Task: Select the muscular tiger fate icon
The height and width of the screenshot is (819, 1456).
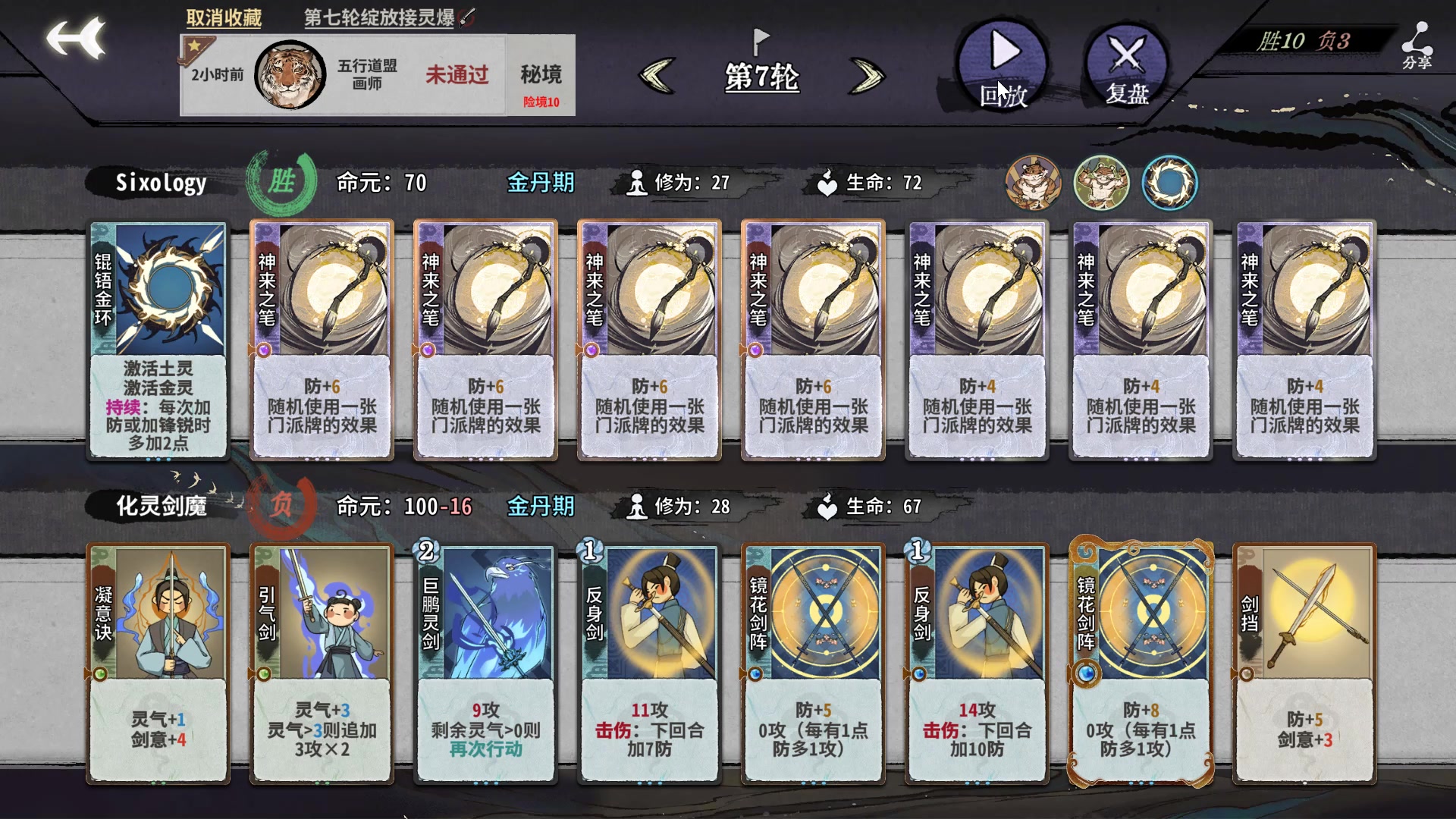Action: tap(1101, 183)
